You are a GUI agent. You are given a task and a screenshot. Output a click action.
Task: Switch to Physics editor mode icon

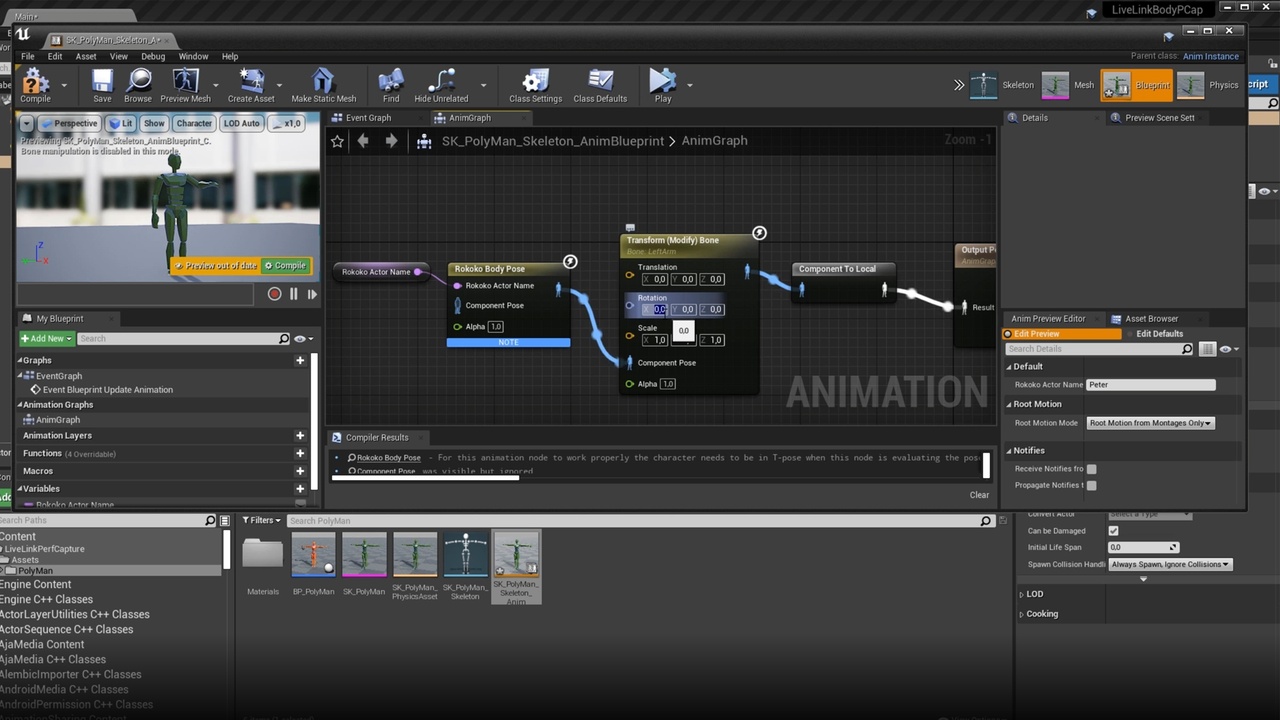[x=1190, y=85]
